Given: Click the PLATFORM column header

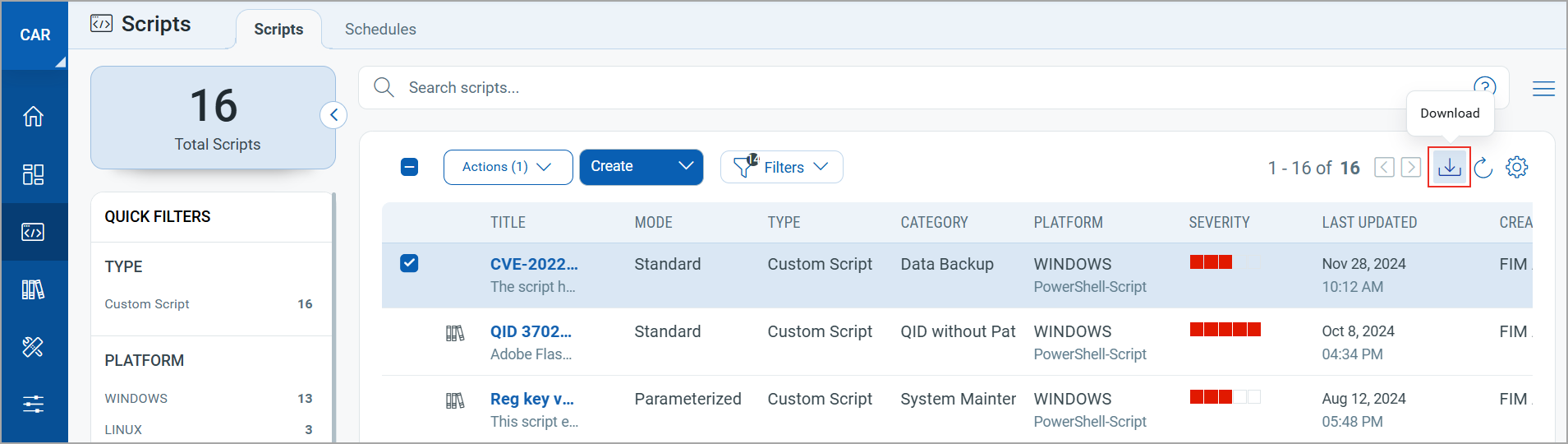Looking at the screenshot, I should coord(1068,223).
